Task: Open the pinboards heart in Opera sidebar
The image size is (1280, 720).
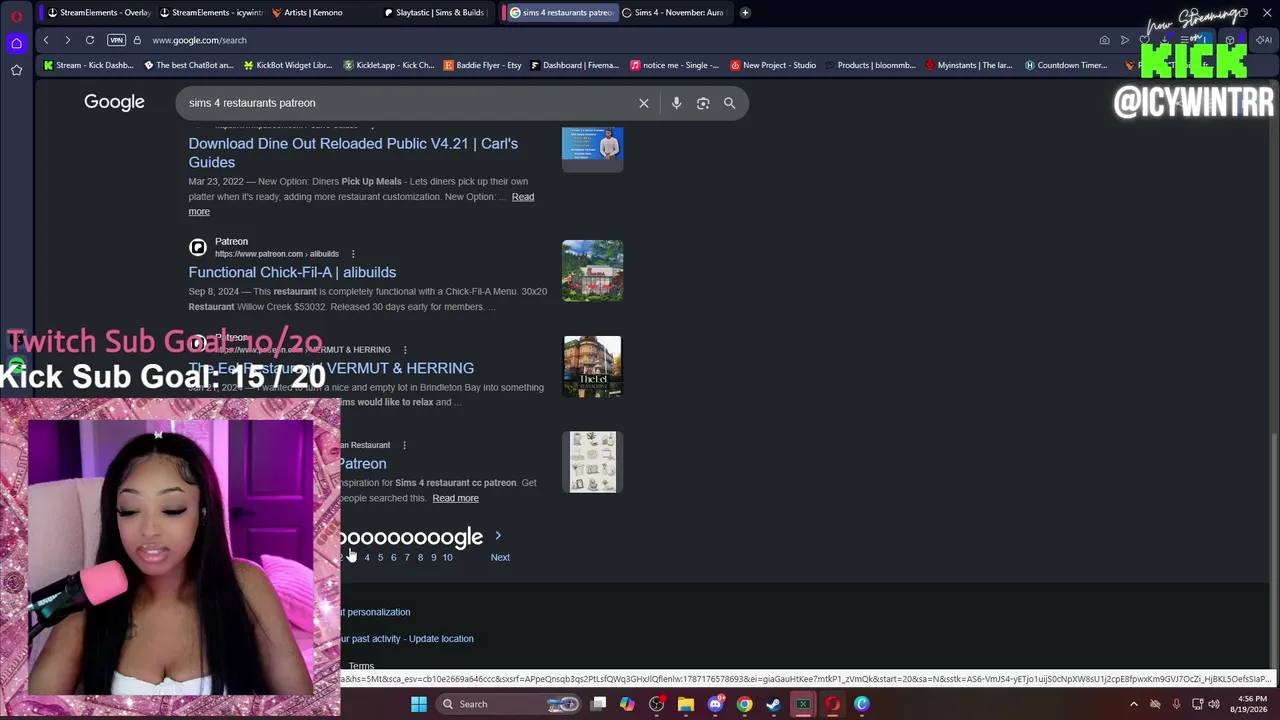Action: coord(16,70)
